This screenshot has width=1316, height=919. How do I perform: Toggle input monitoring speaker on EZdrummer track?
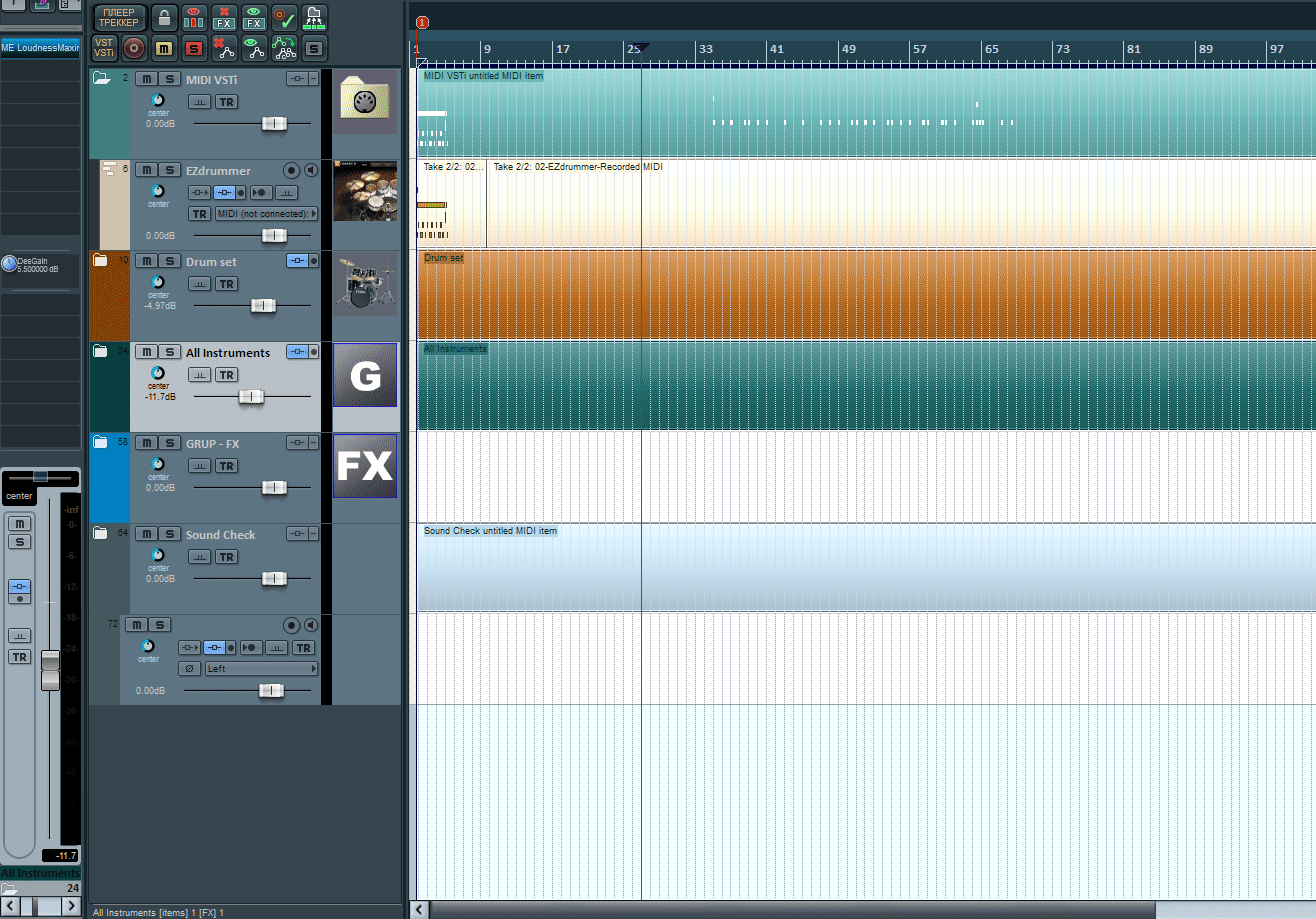(311, 170)
